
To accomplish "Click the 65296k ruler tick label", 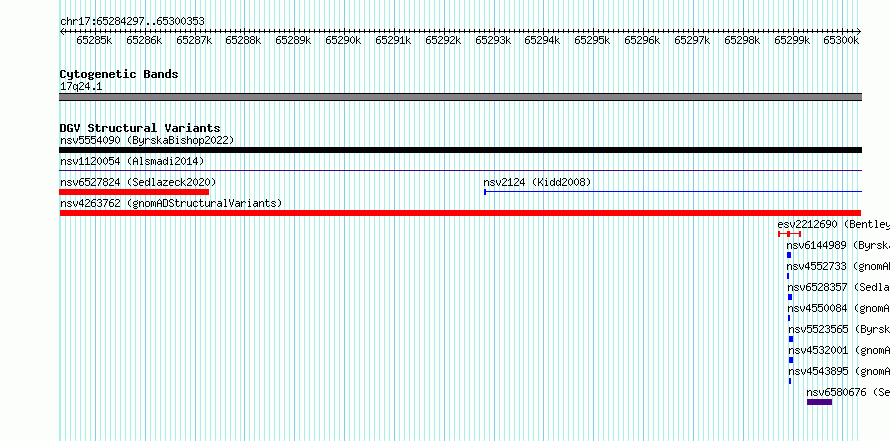I will 642,40.
